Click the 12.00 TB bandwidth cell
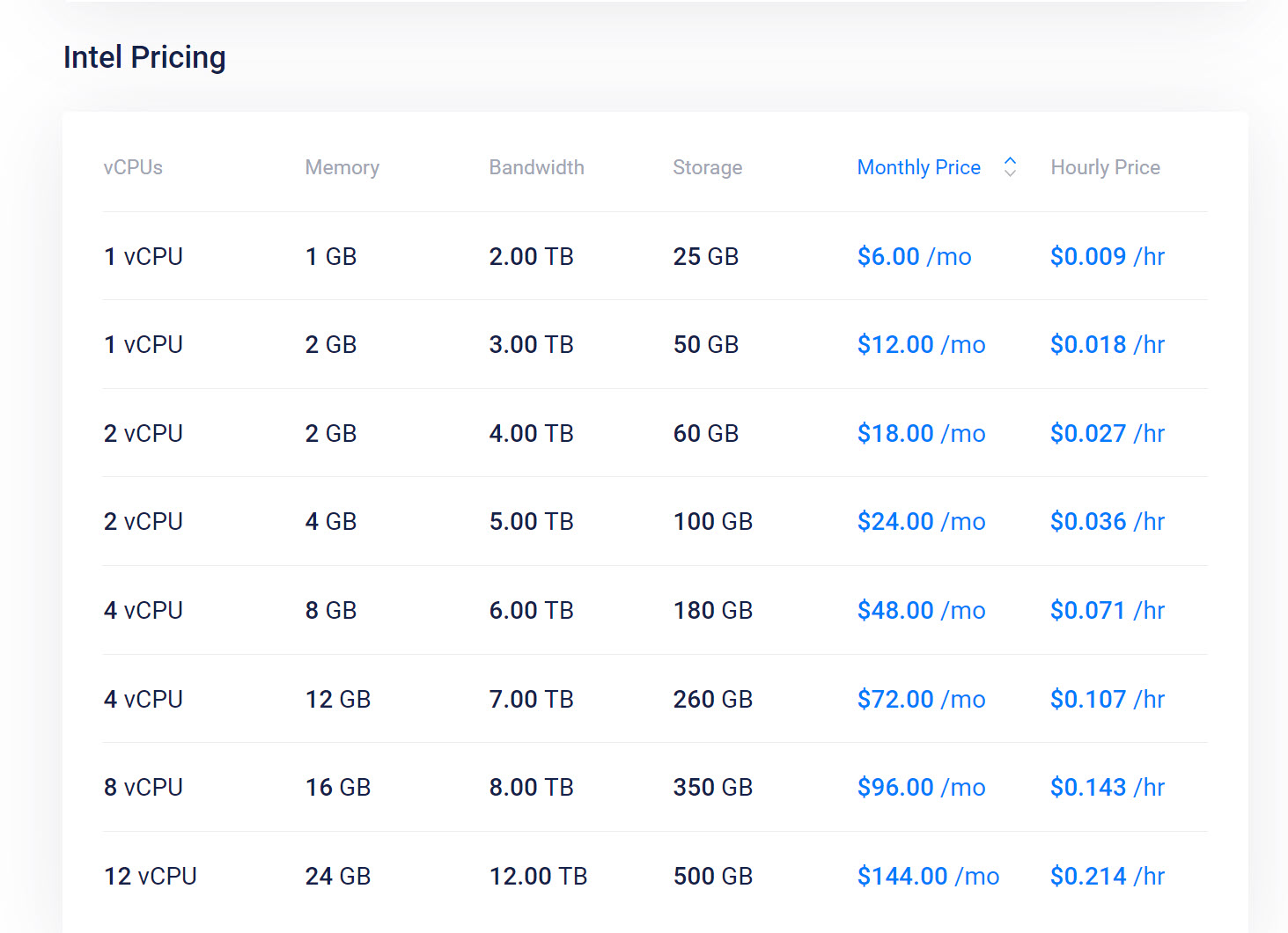The height and width of the screenshot is (933, 1288). click(x=538, y=876)
